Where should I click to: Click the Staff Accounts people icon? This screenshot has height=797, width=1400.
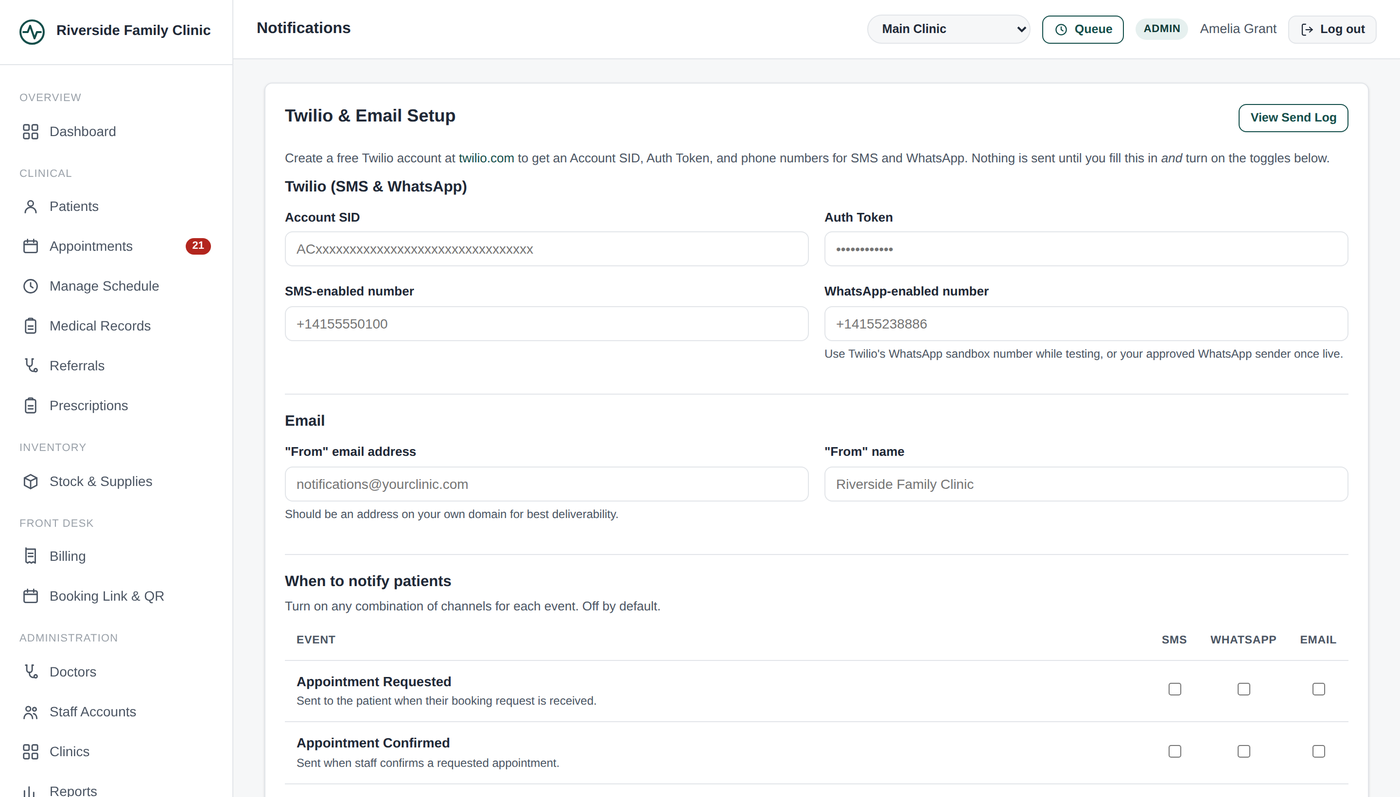coord(30,712)
